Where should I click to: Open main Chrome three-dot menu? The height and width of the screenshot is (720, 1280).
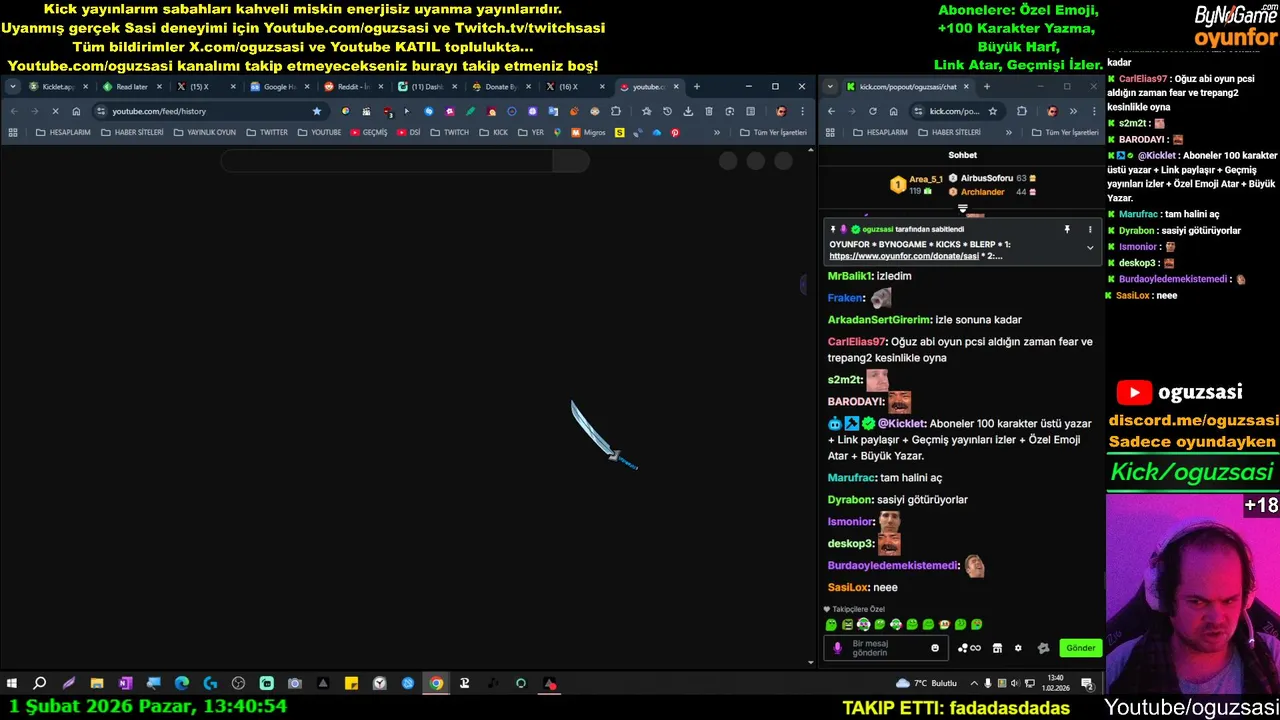click(802, 111)
